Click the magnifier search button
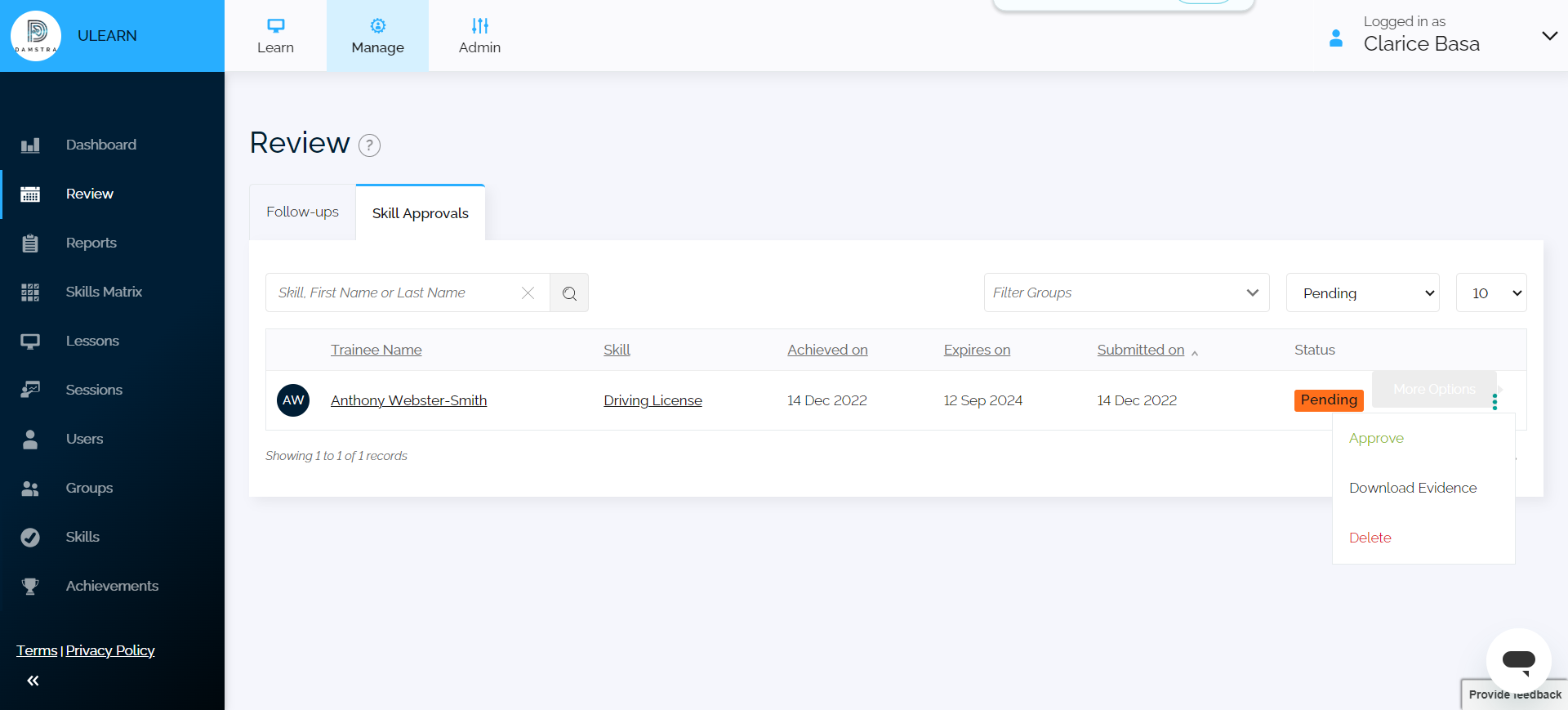1568x710 pixels. 569,292
